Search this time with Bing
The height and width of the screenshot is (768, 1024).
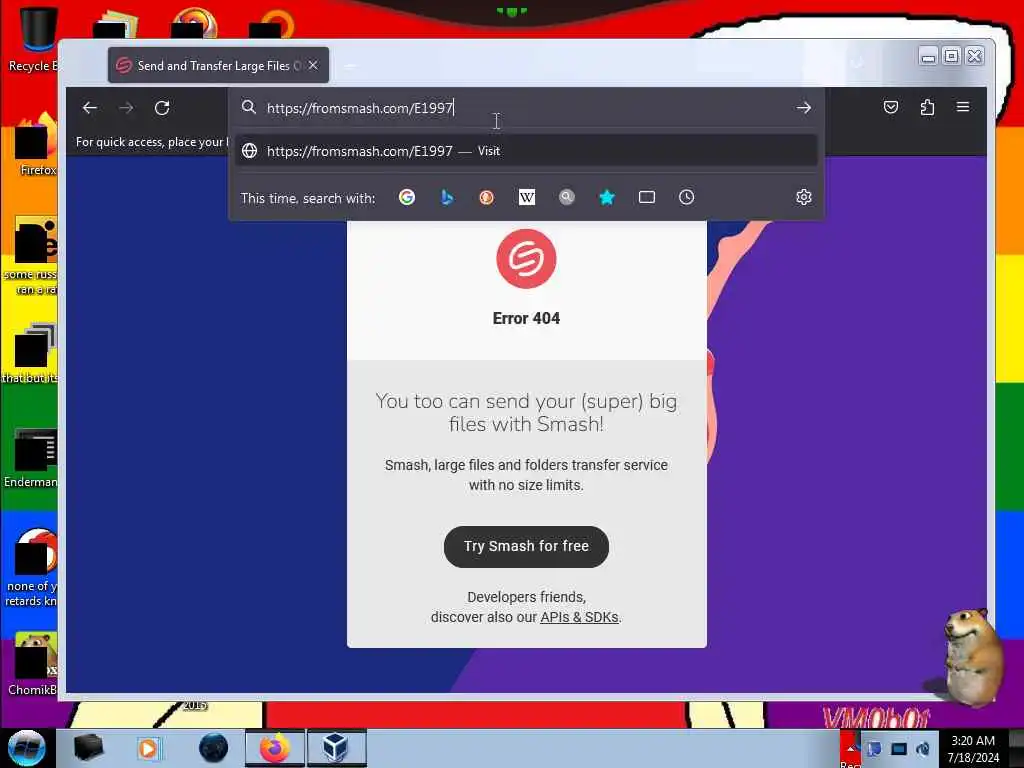tap(447, 197)
